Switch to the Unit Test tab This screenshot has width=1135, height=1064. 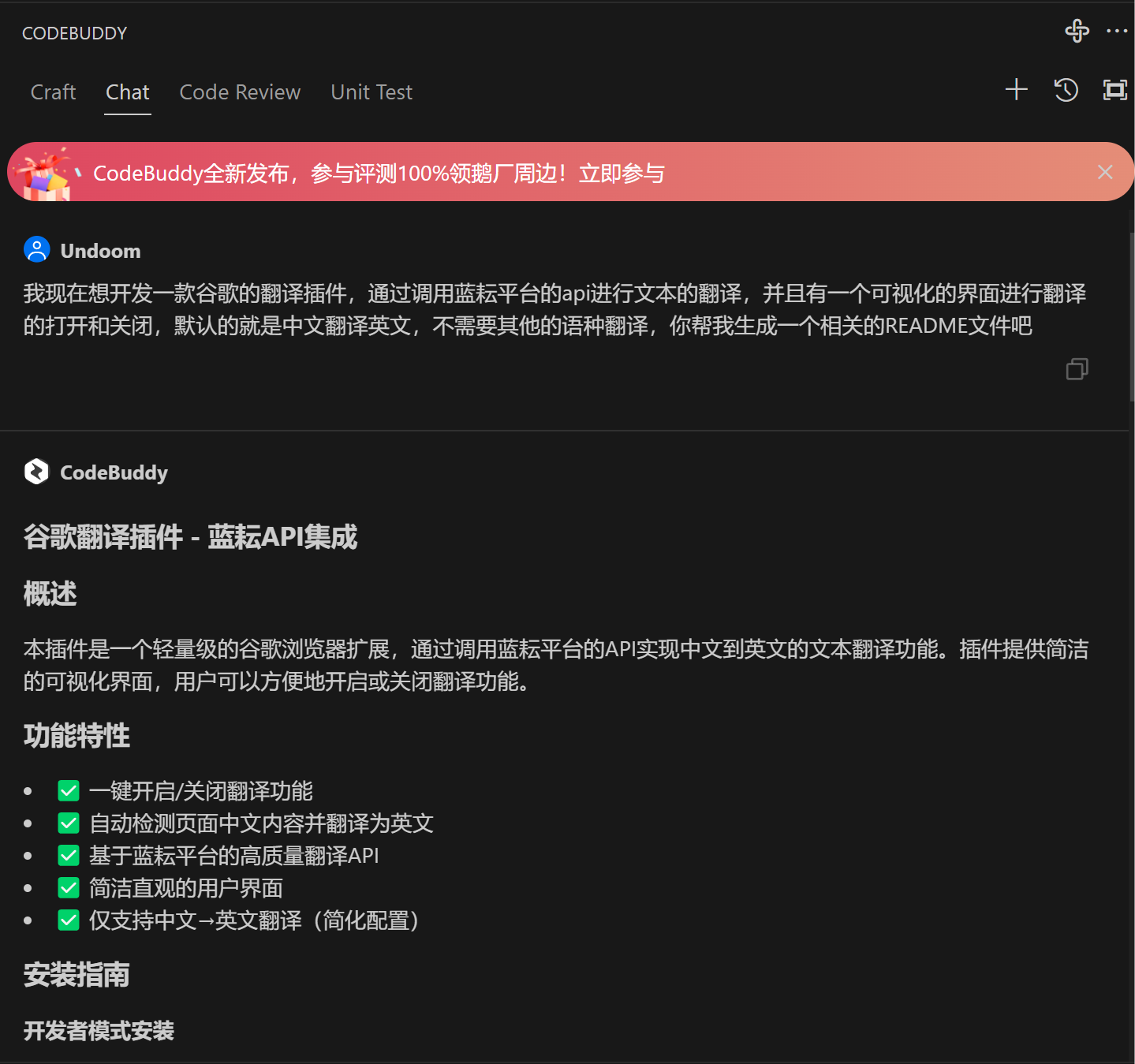click(371, 92)
